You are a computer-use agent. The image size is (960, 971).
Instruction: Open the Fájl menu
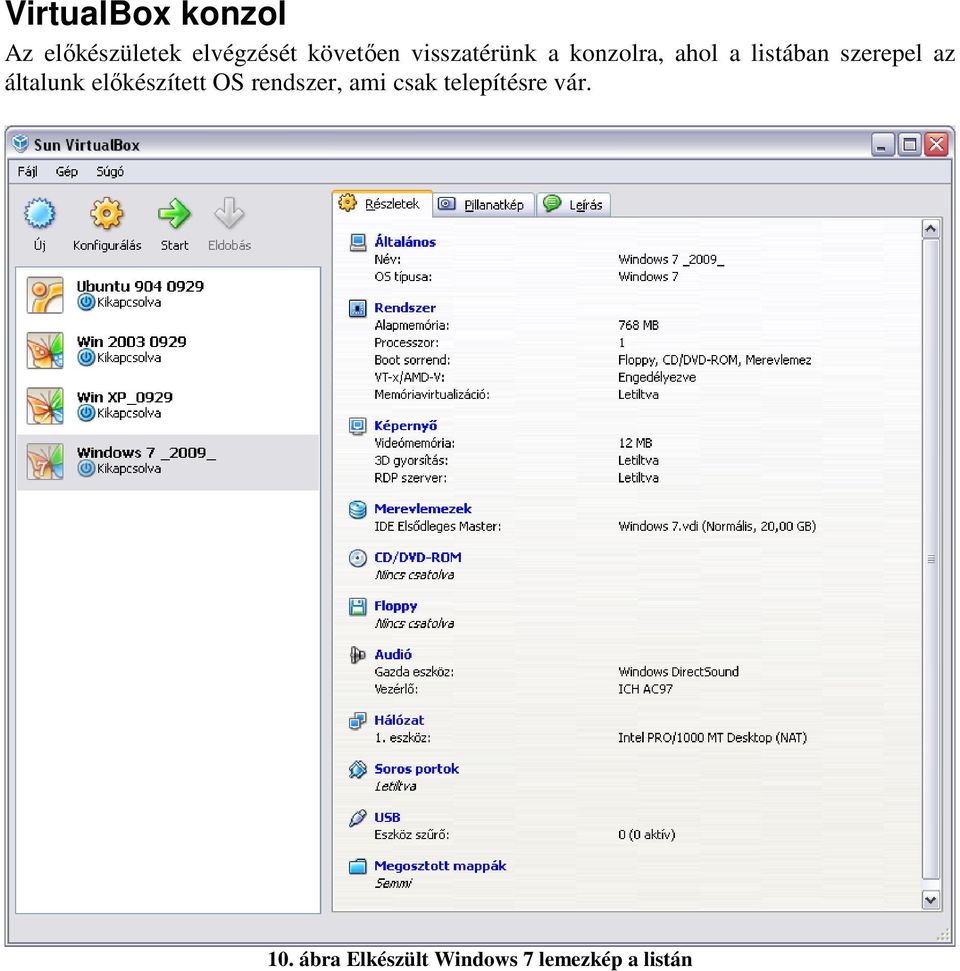coord(27,172)
